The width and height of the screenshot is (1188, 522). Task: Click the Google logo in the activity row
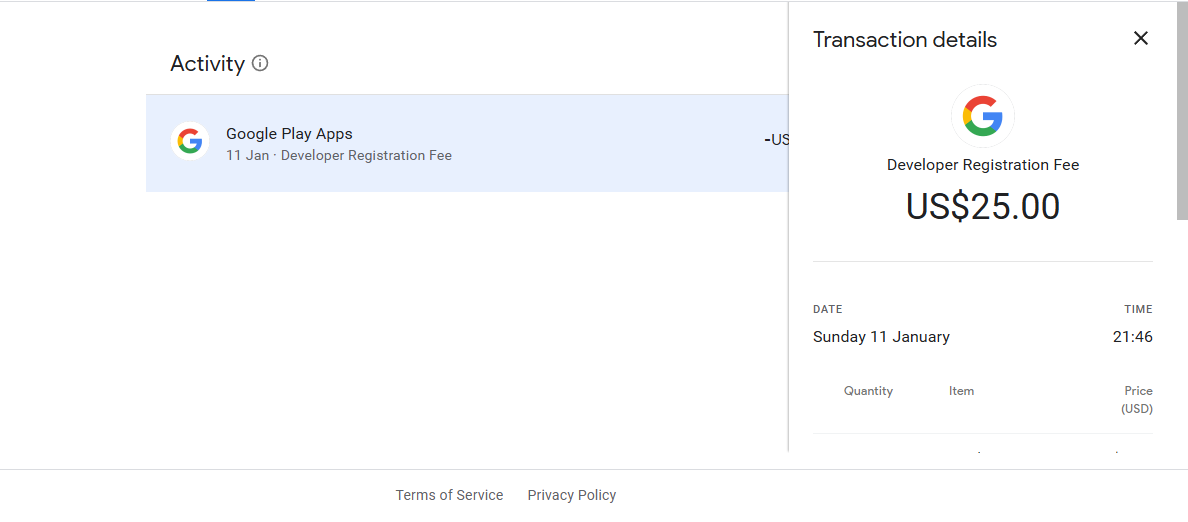[189, 142]
